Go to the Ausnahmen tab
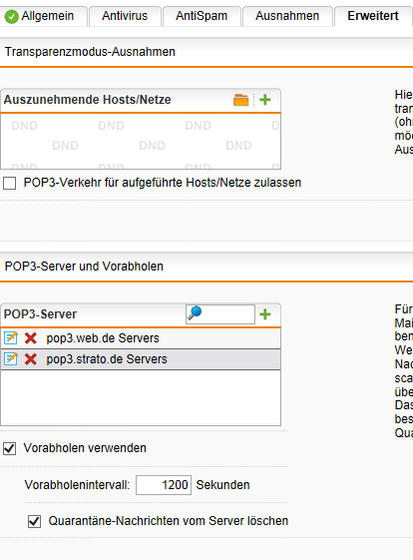This screenshot has height=560, width=413. click(x=287, y=16)
